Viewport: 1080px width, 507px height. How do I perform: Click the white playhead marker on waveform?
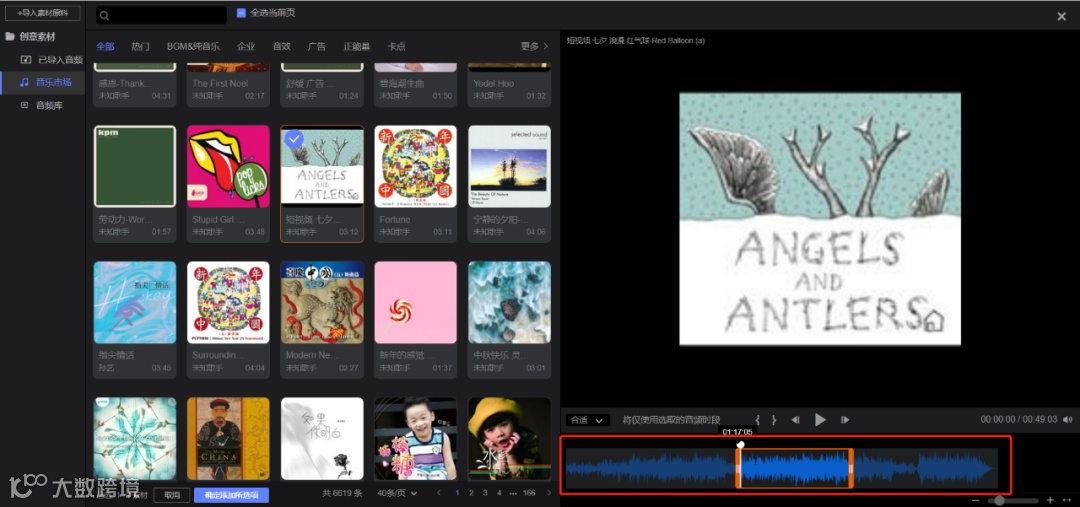pyautogui.click(x=740, y=444)
